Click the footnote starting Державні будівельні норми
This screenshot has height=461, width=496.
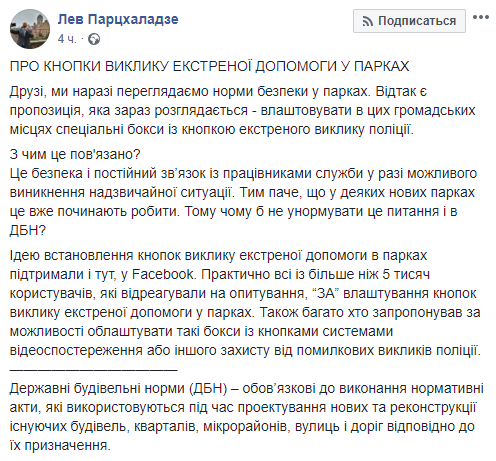[x=247, y=417]
